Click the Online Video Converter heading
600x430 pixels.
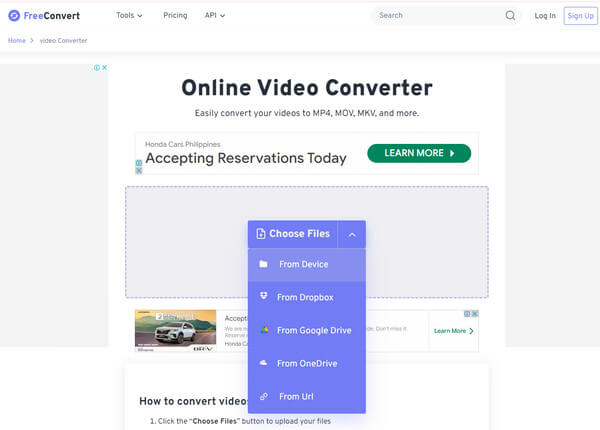click(307, 88)
